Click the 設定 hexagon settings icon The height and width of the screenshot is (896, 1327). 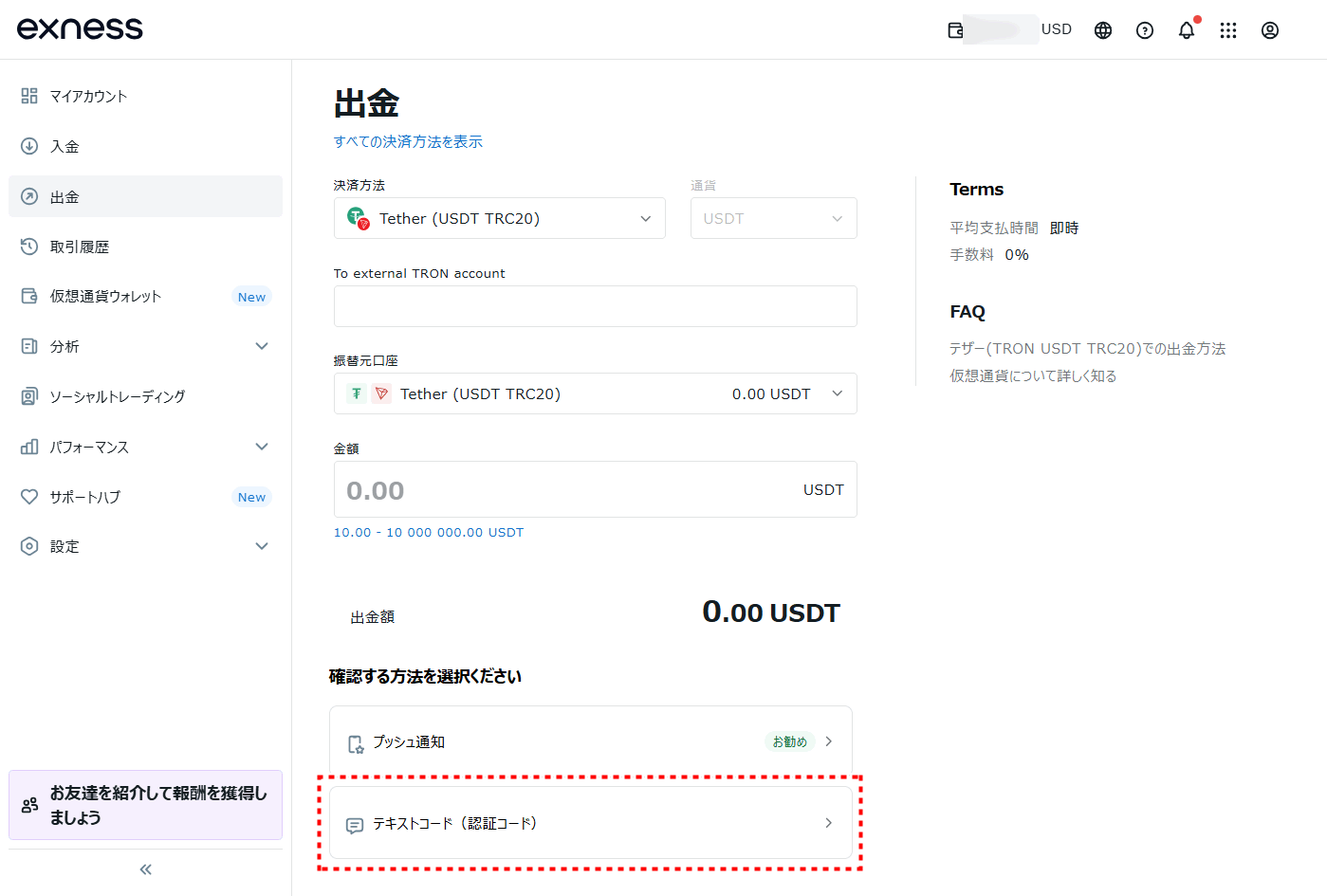click(x=29, y=546)
